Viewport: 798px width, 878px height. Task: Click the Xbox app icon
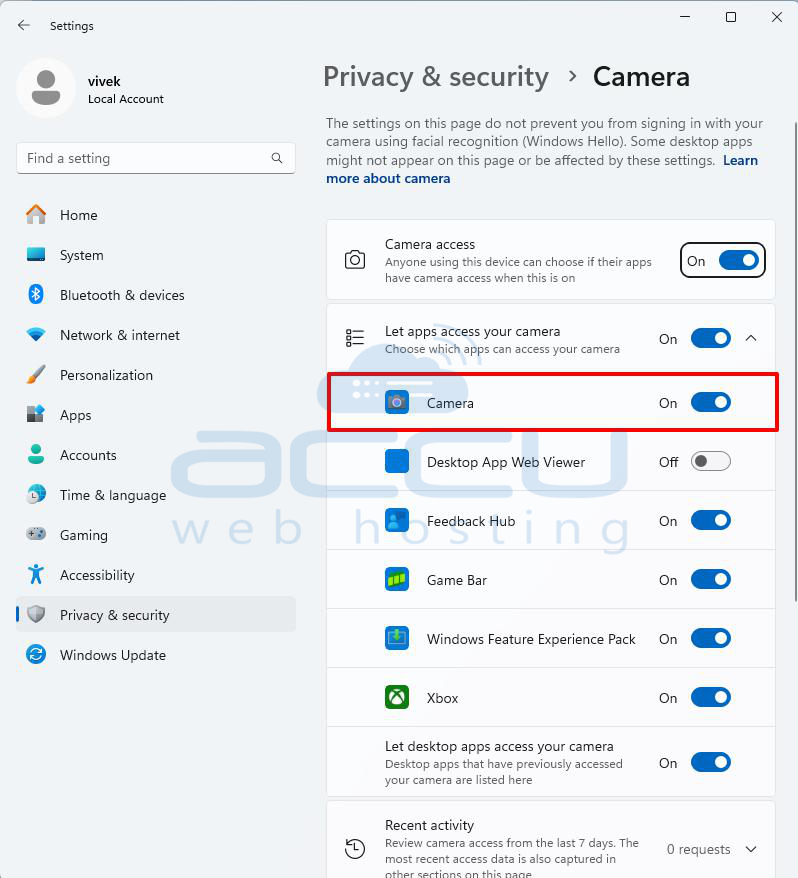pos(396,698)
